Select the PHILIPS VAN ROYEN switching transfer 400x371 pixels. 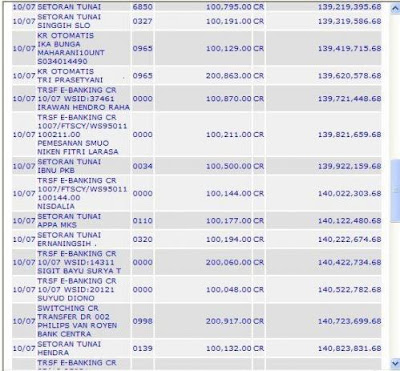(197, 321)
